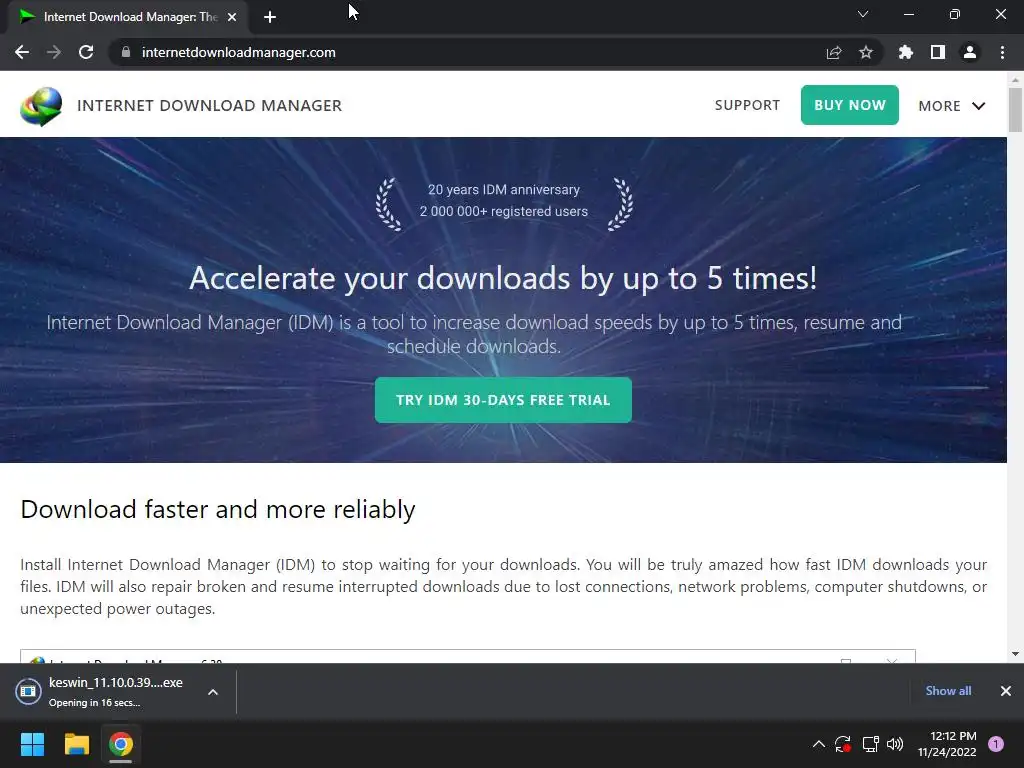Click the sync/update tray icon
This screenshot has height=768, width=1024.
coord(843,744)
